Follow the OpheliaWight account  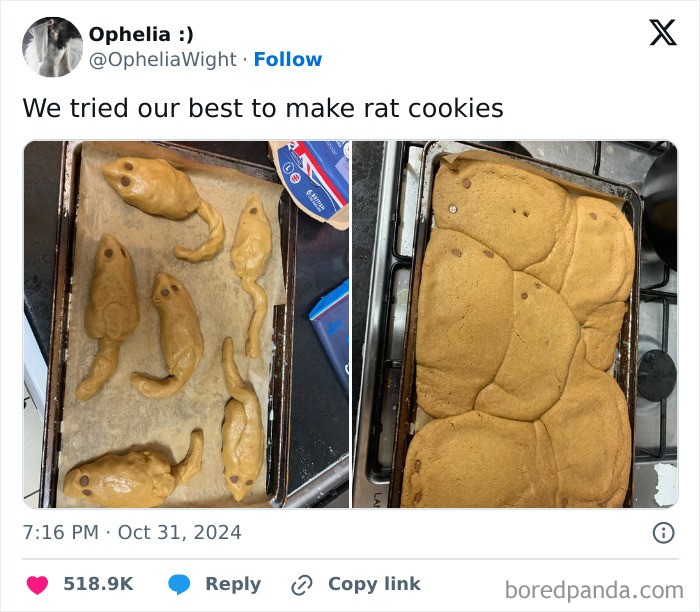(x=288, y=59)
